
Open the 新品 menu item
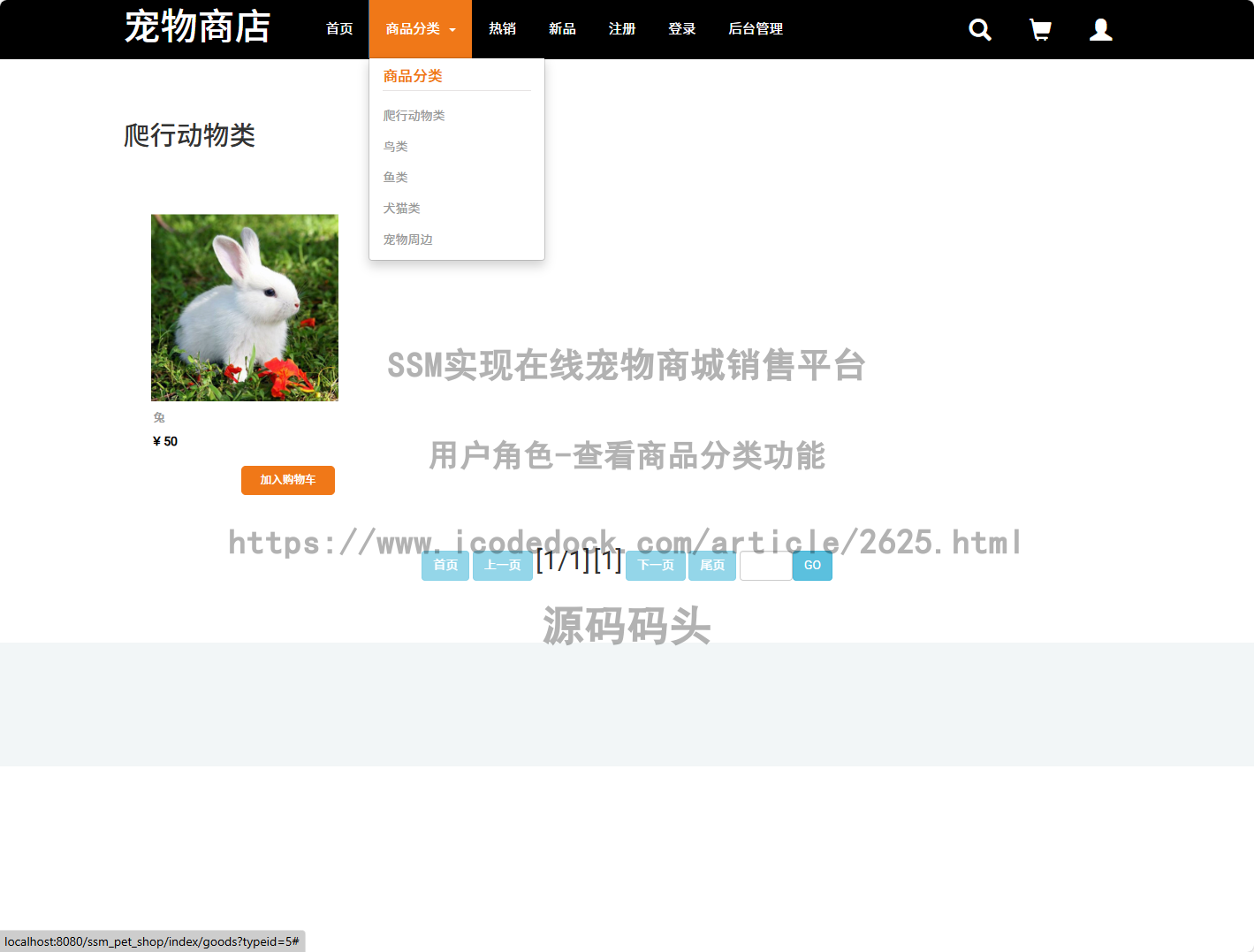pos(562,28)
